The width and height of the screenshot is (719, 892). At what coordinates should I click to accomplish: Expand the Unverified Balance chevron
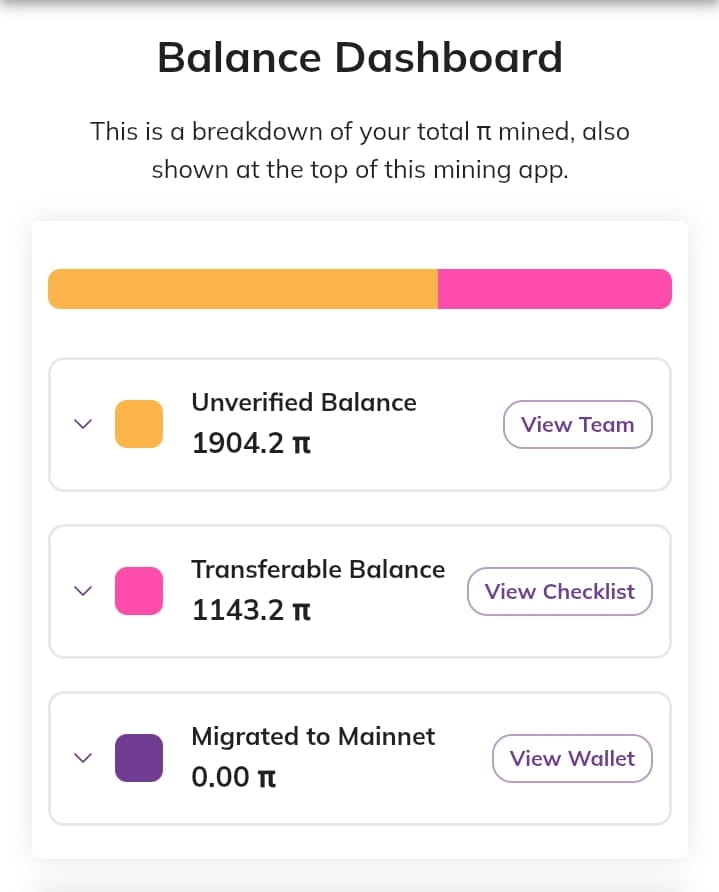(84, 424)
